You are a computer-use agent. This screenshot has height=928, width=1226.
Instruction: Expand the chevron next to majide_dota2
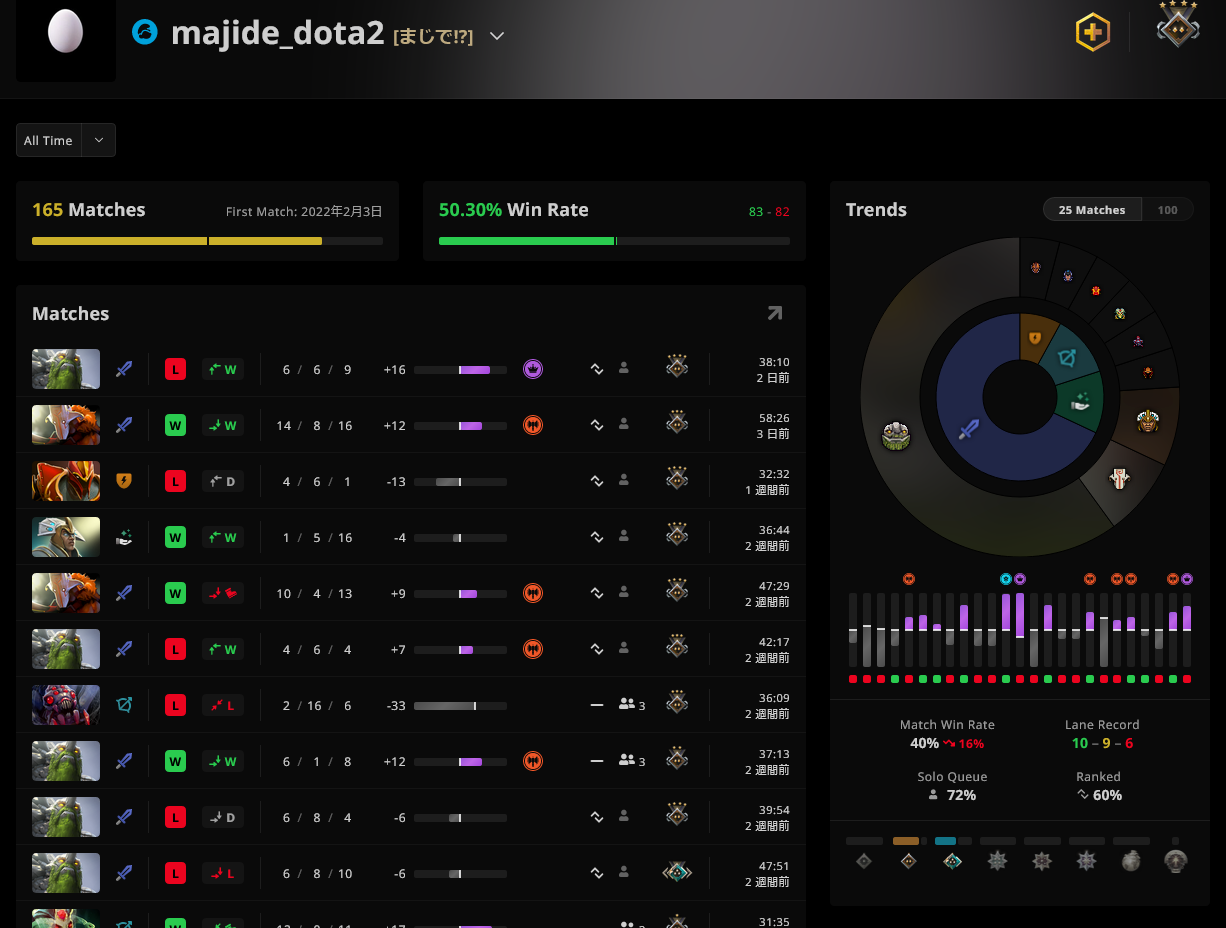point(497,36)
